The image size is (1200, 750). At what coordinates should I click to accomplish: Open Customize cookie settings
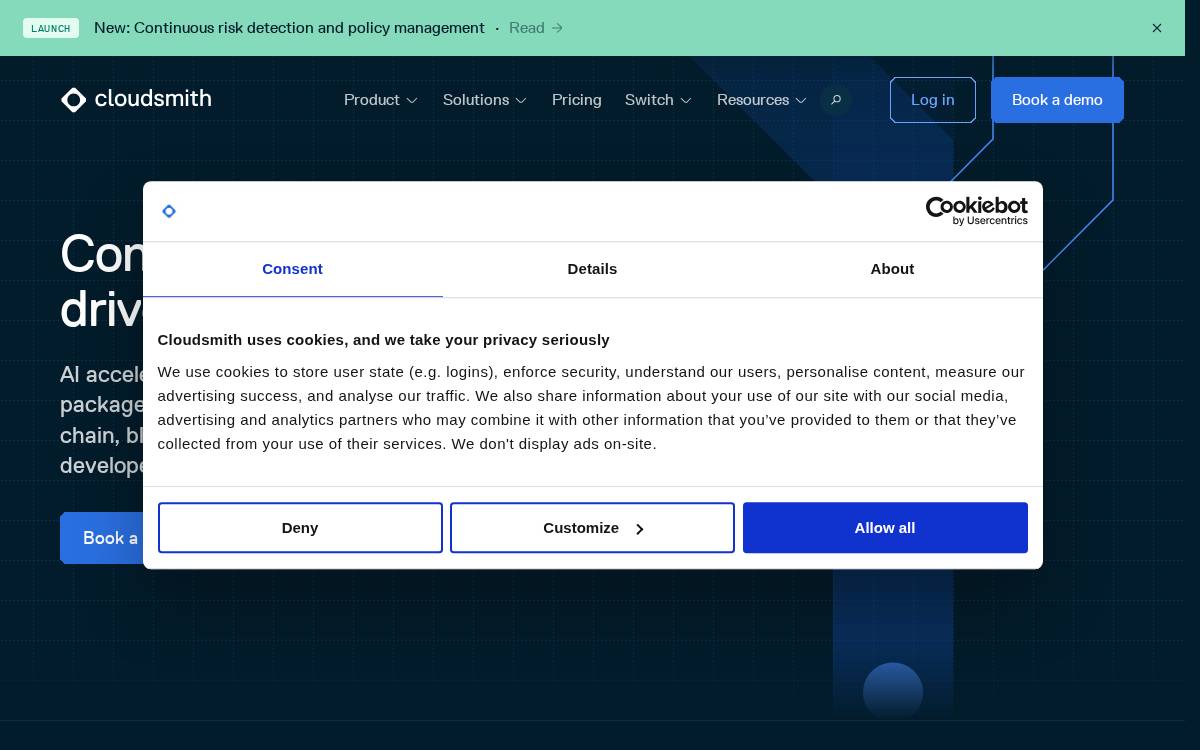pos(592,527)
